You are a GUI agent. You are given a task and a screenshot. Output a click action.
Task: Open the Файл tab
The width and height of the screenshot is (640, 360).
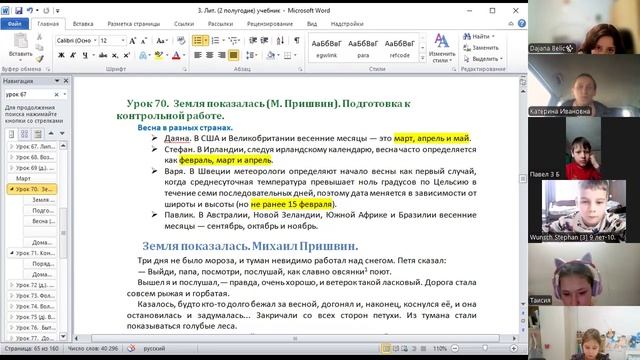15,24
